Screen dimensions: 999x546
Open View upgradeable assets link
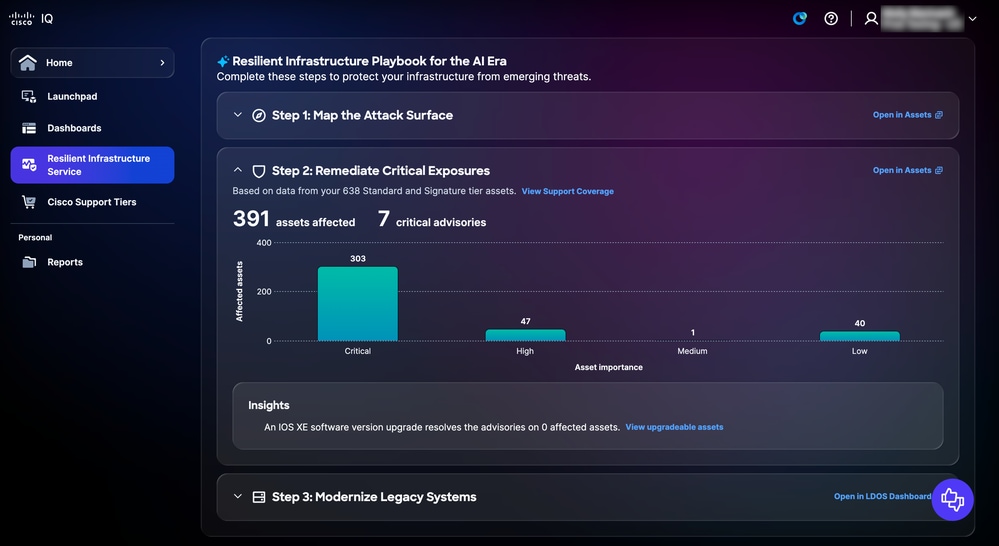[x=674, y=427]
